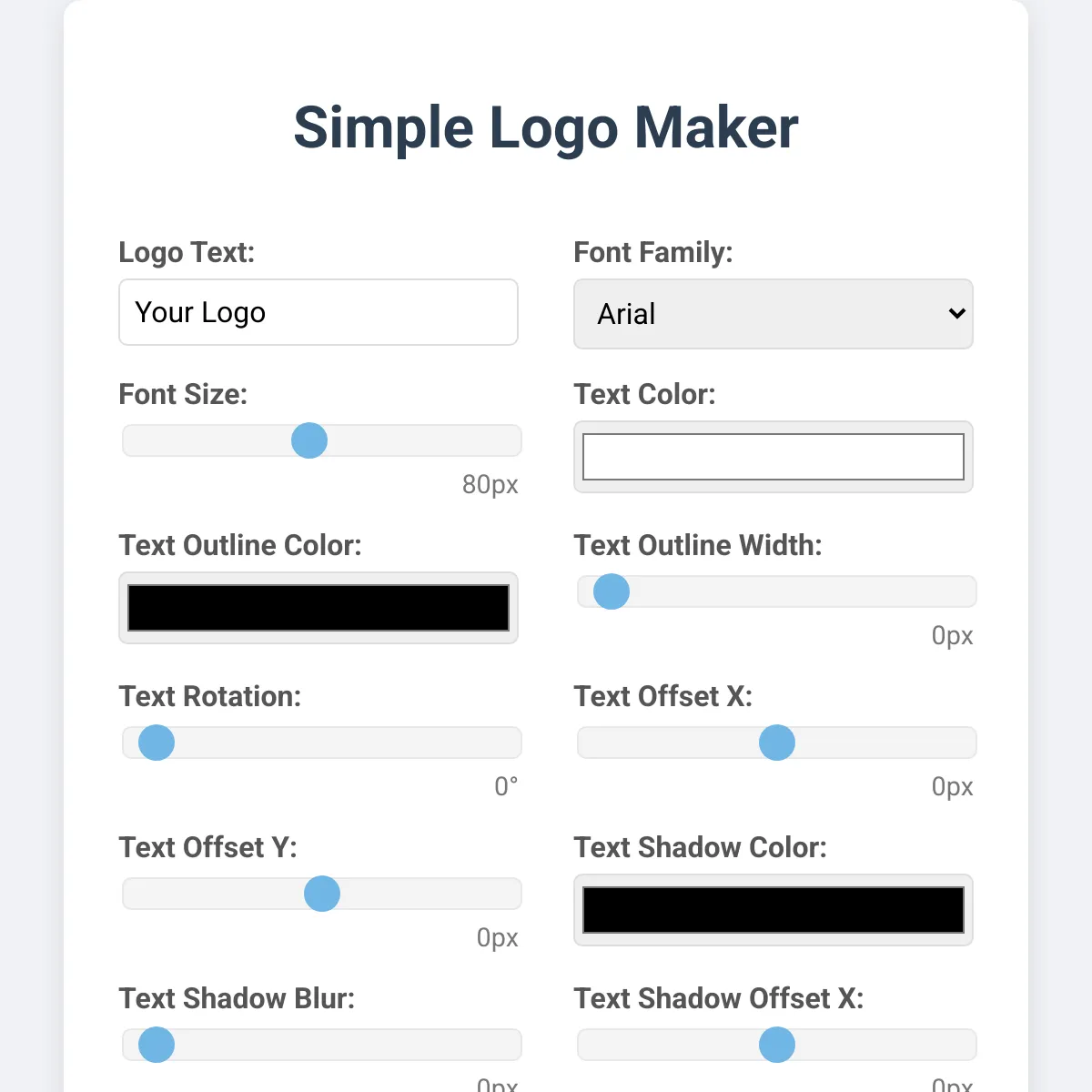Open the white Text Color picker
This screenshot has width=1092, height=1092.
(x=773, y=457)
